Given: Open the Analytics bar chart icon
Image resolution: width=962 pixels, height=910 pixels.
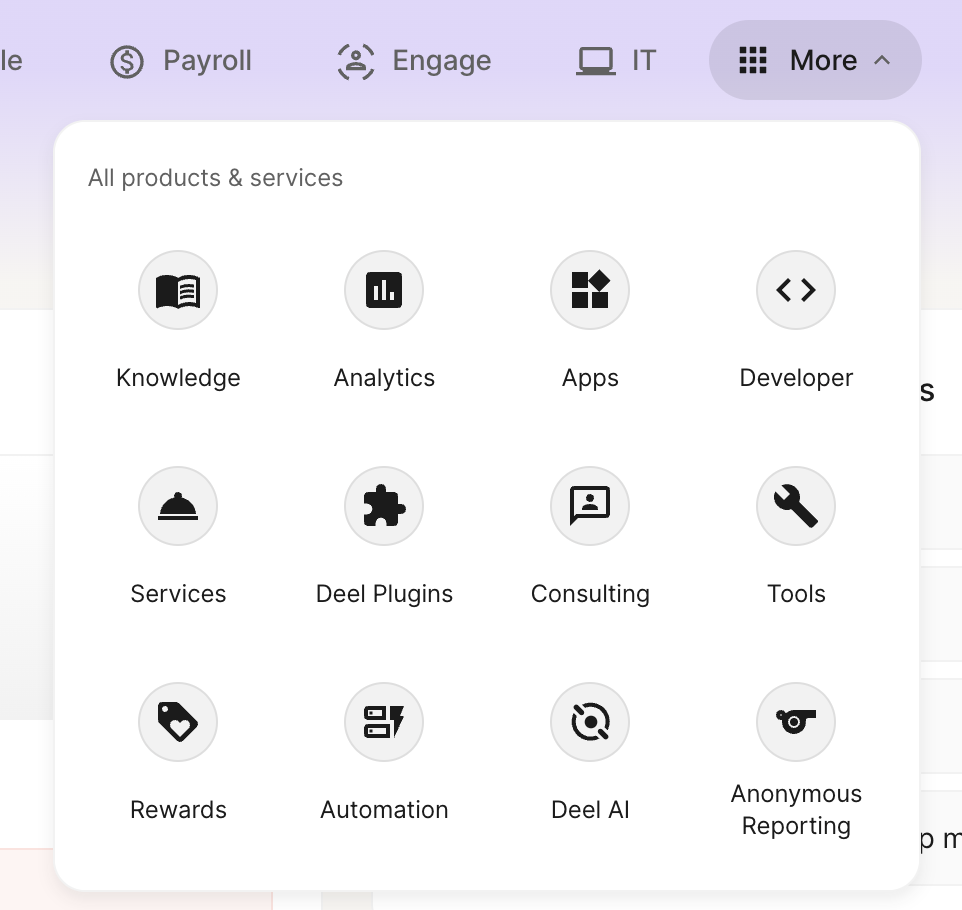Looking at the screenshot, I should [x=384, y=290].
